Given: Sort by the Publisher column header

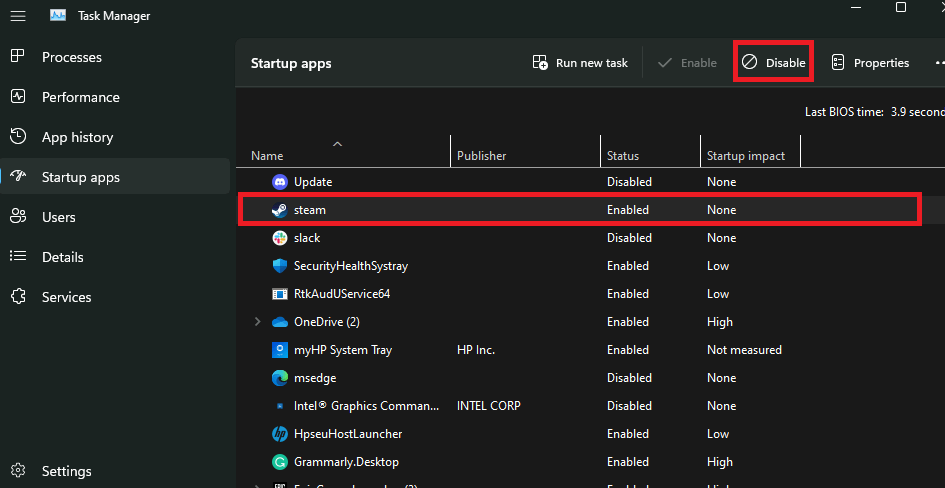Looking at the screenshot, I should [x=482, y=155].
